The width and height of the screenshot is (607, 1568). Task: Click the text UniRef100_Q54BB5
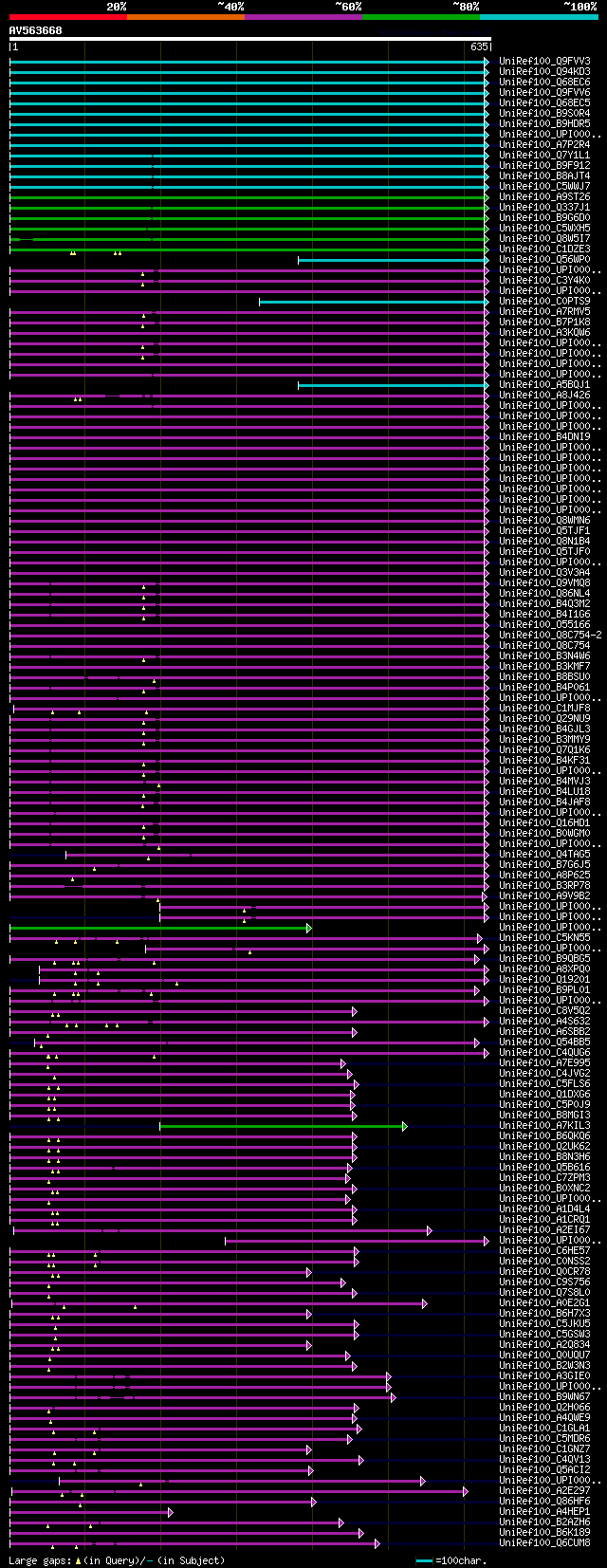[x=544, y=1042]
